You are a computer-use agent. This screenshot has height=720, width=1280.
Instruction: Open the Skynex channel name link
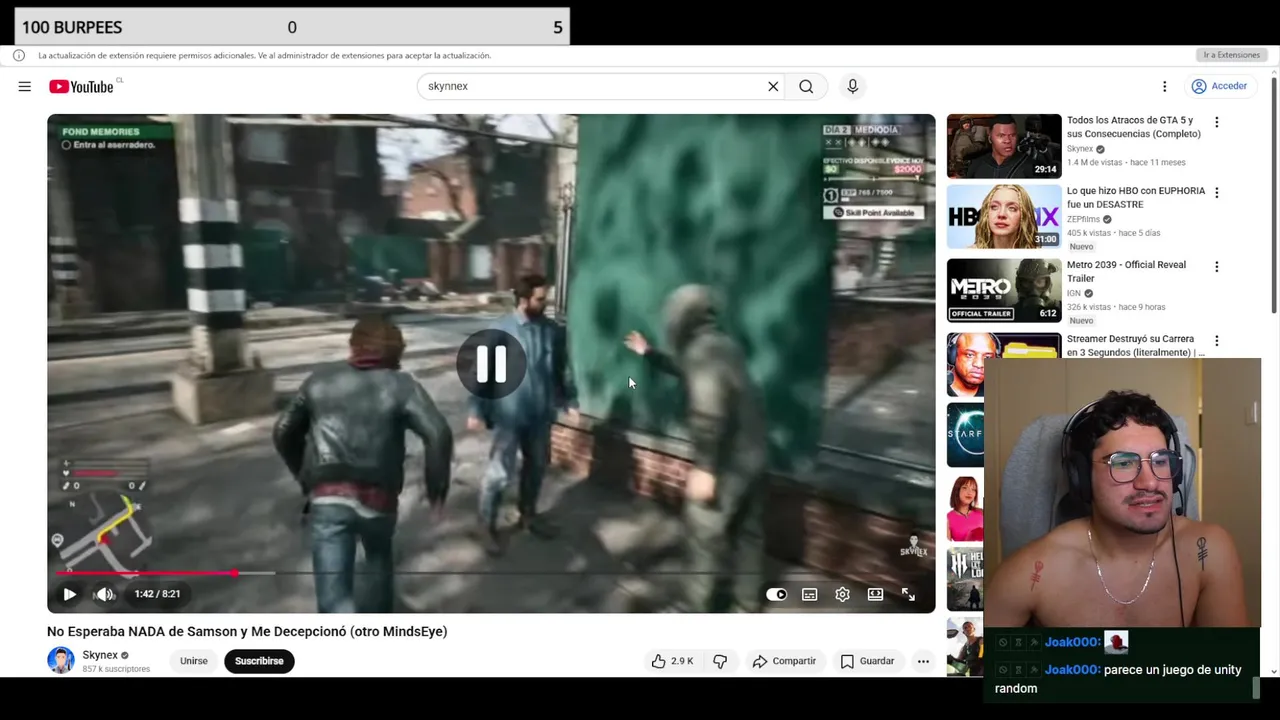(99, 655)
